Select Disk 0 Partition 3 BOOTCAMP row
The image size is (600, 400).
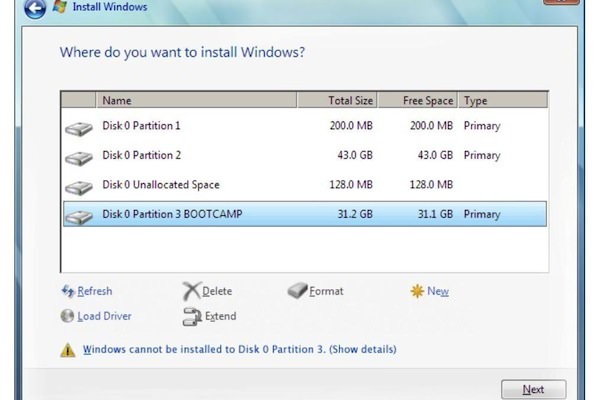pyautogui.click(x=305, y=214)
